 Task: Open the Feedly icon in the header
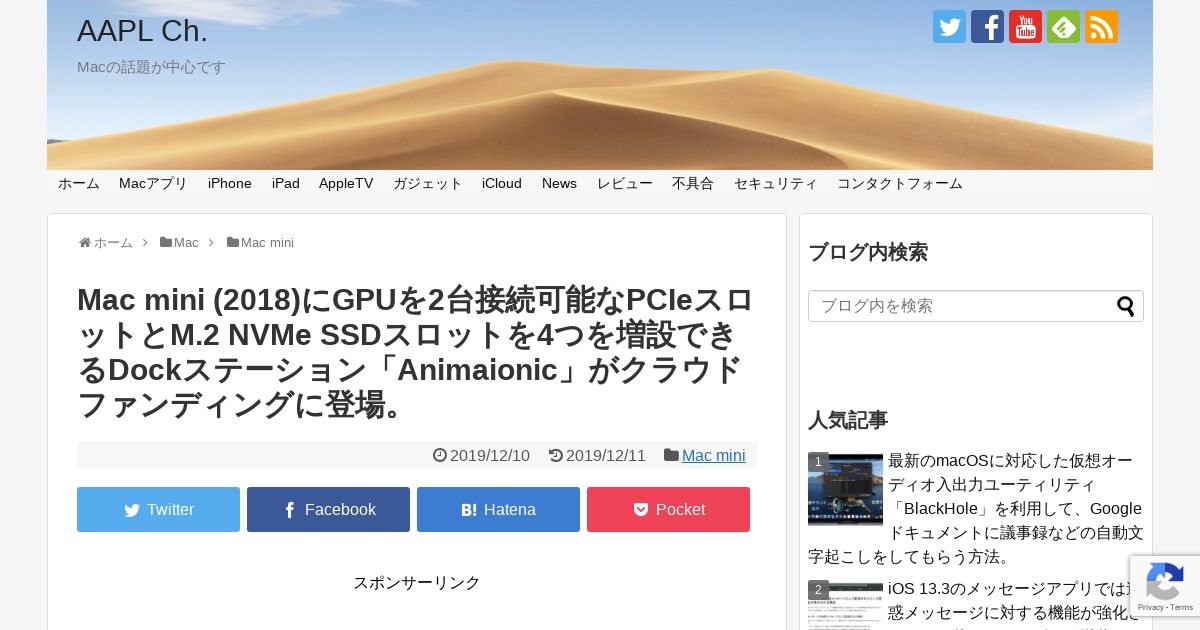coord(1063,27)
